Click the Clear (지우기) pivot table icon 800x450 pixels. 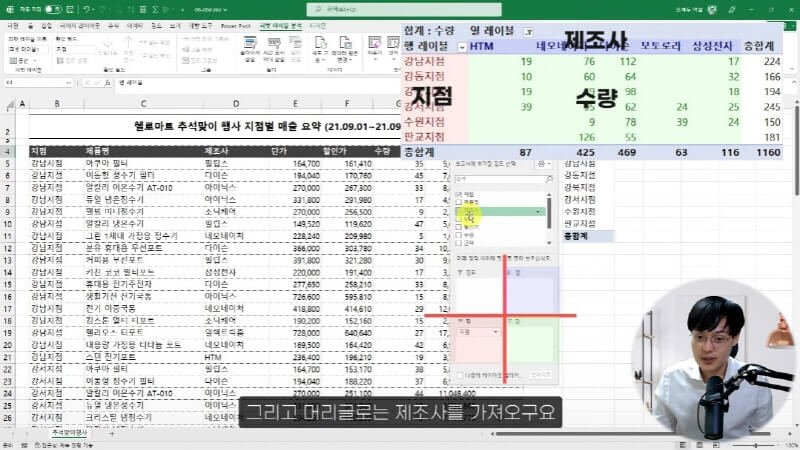pyautogui.click(x=374, y=49)
